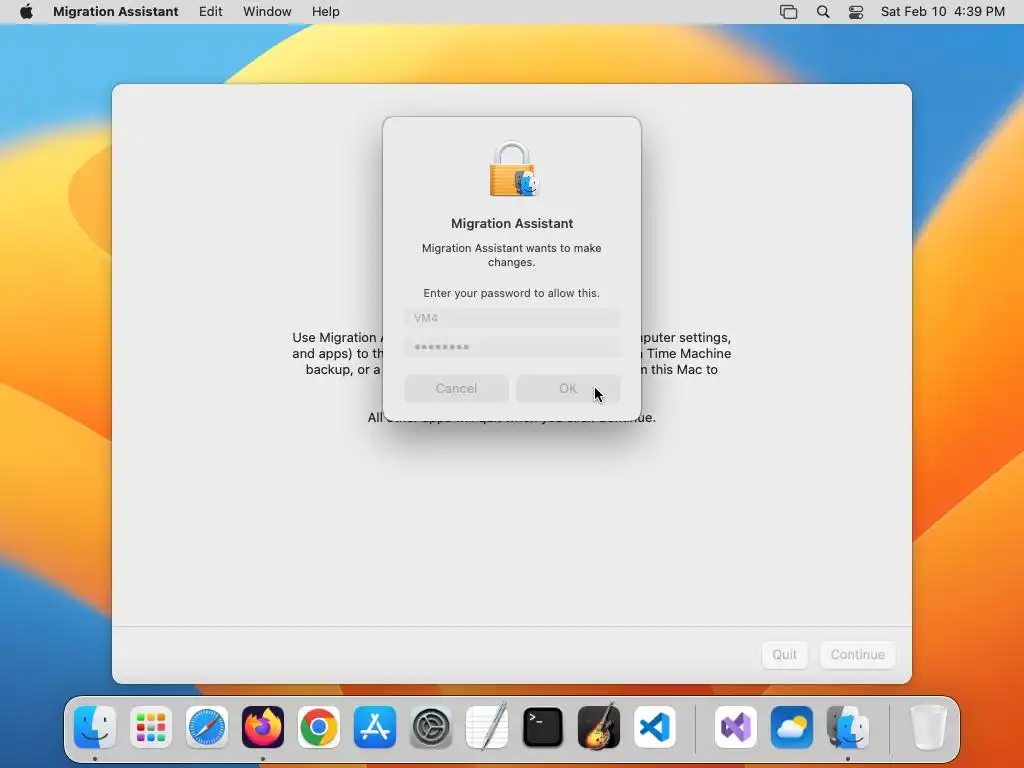
Task: Focus the password field in the dialog
Action: (512, 347)
